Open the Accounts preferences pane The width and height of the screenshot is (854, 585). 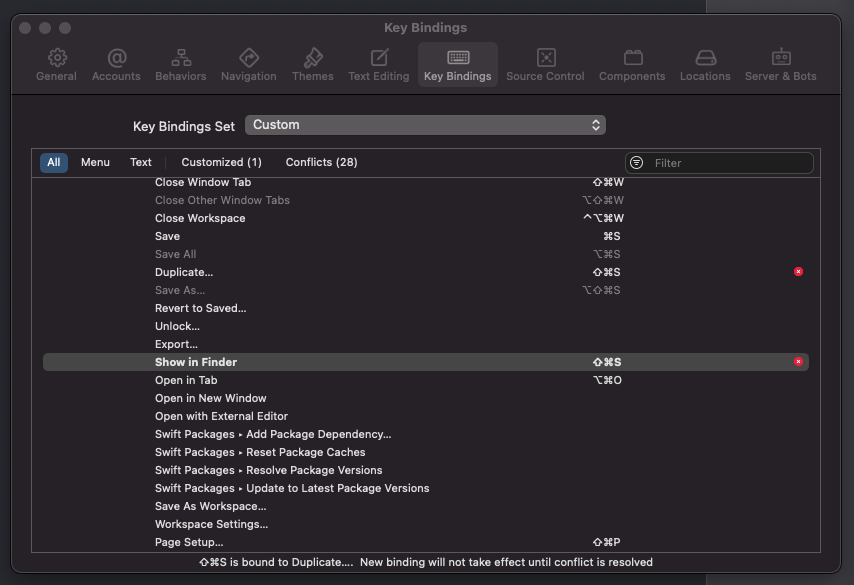[x=116, y=65]
